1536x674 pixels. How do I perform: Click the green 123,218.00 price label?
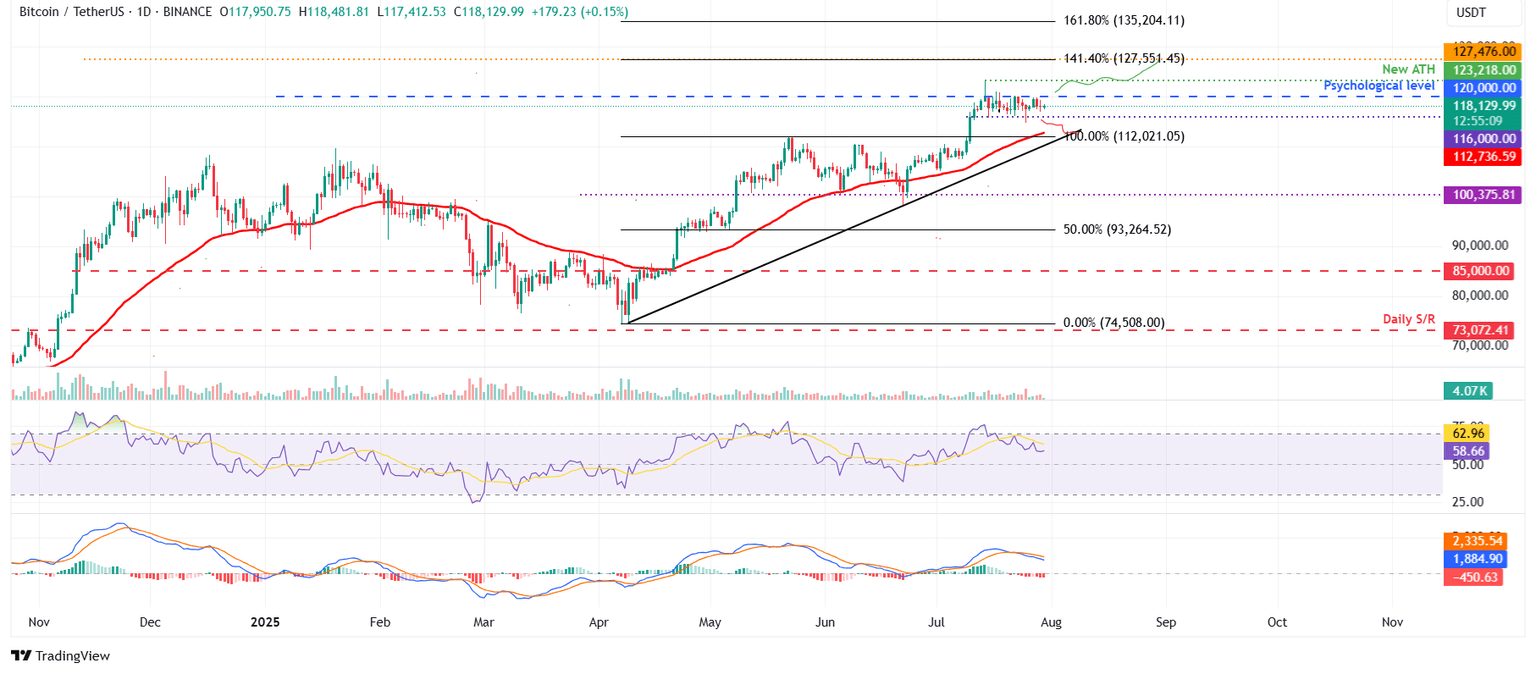click(x=1483, y=70)
